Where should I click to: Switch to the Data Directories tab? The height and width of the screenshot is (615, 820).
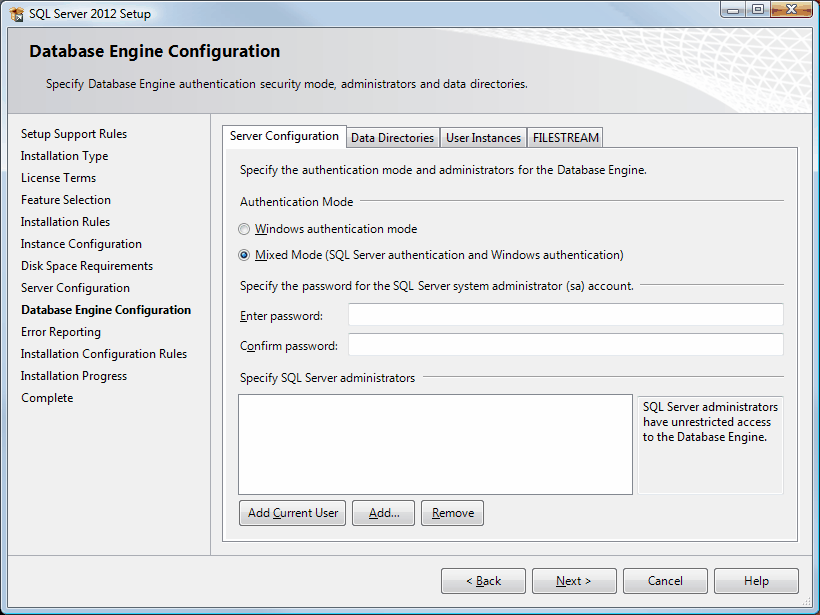[392, 138]
